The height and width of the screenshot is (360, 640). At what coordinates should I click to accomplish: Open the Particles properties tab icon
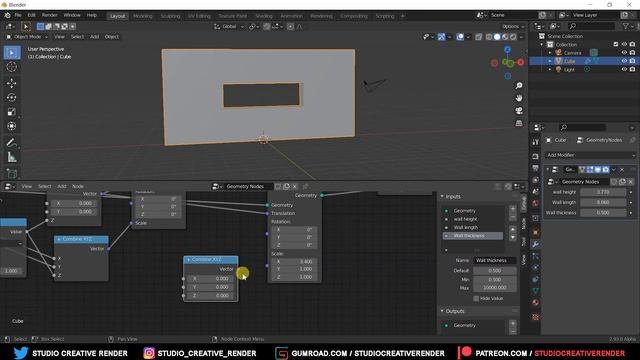(536, 256)
